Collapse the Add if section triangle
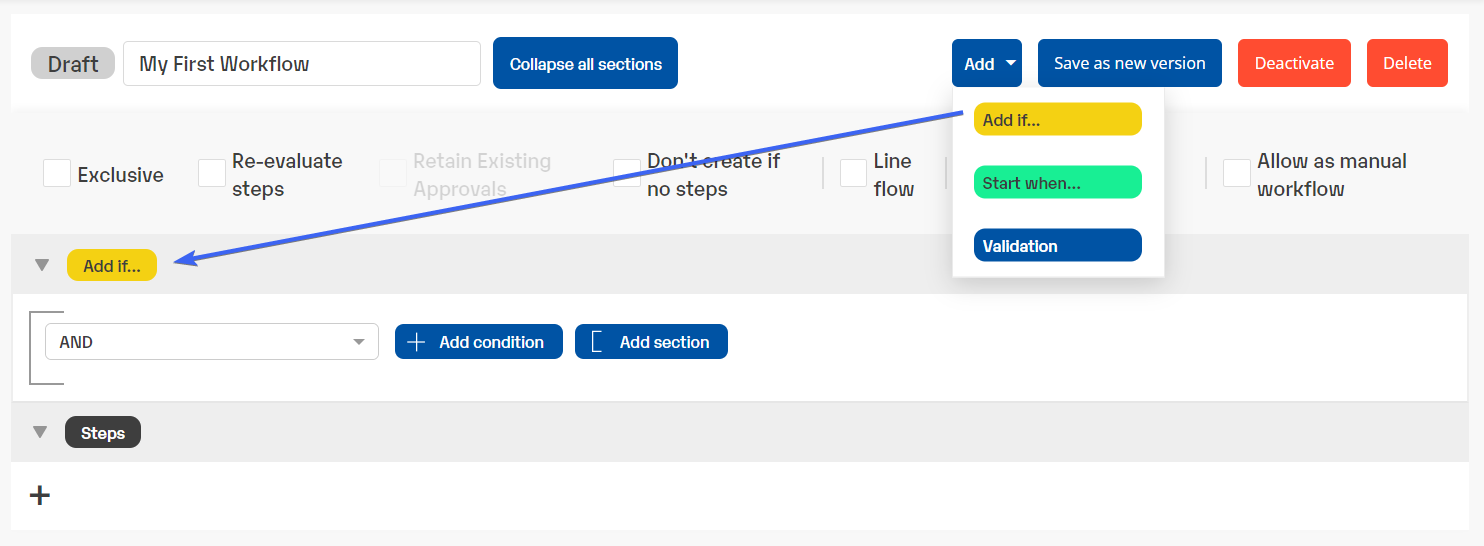Viewport: 1484px width, 546px height. [x=41, y=265]
